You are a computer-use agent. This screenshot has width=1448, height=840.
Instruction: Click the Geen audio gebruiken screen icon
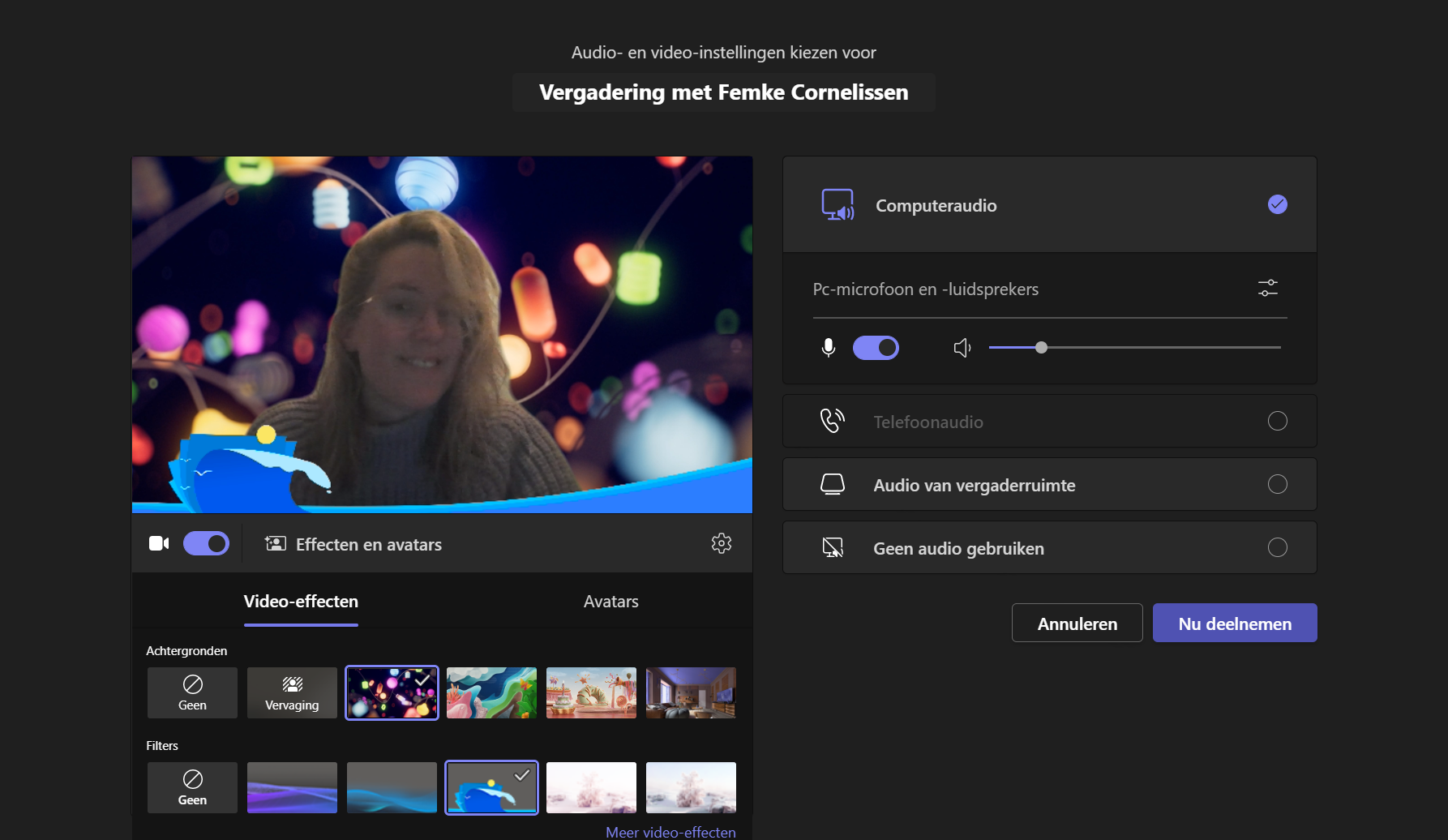coord(833,547)
